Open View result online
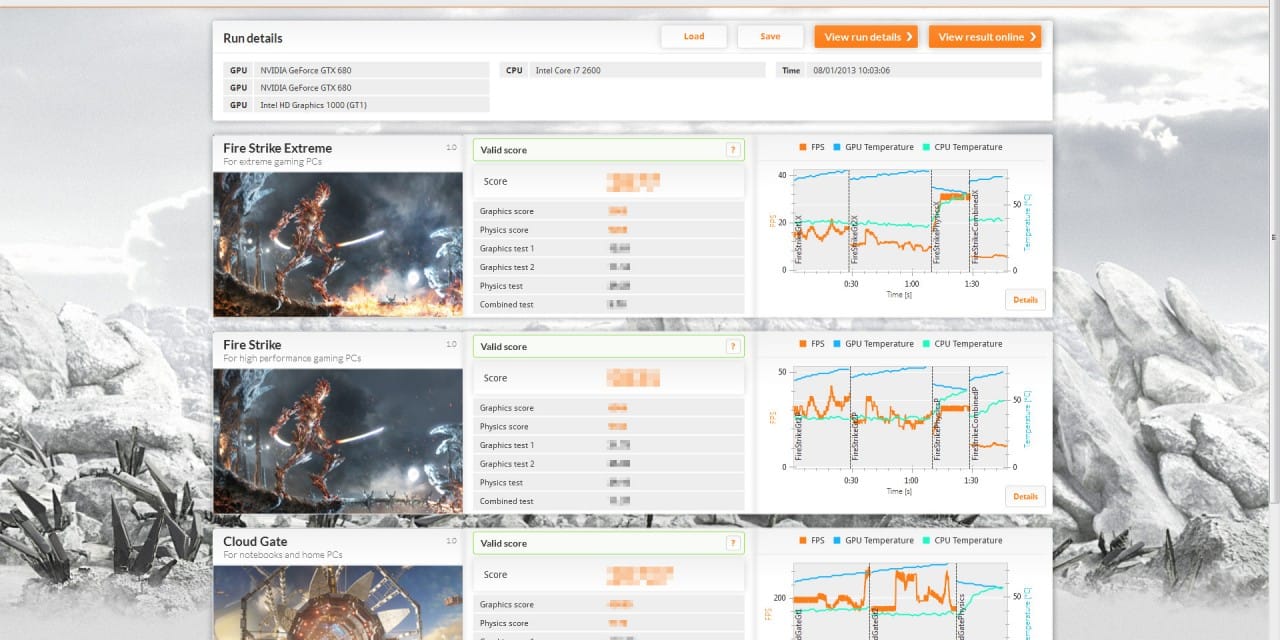1280x640 pixels. click(985, 37)
